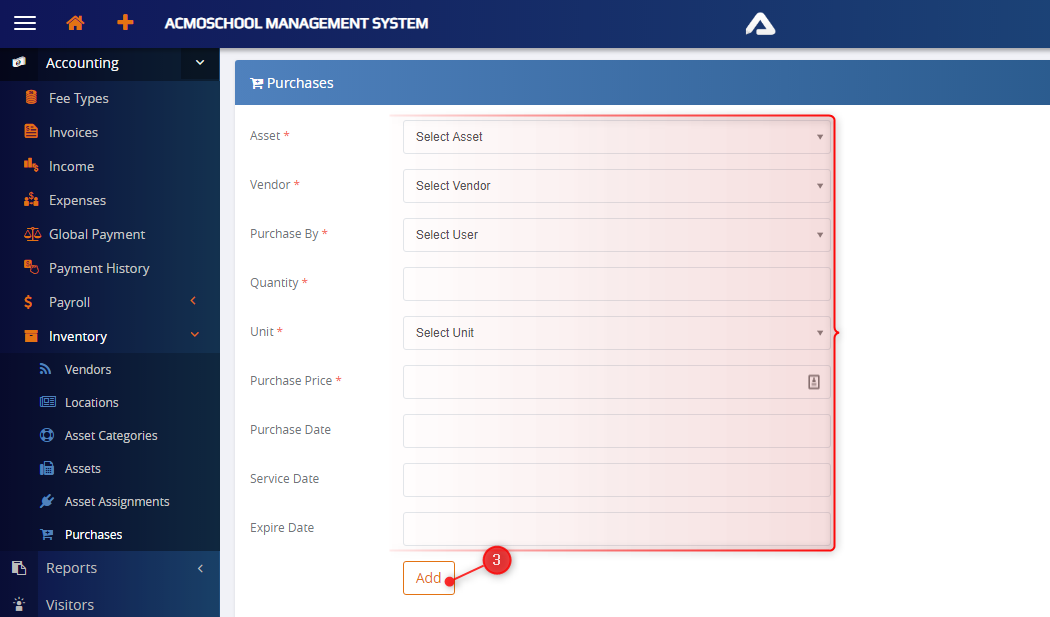This screenshot has width=1050, height=617.
Task: Click the hamburger menu icon
Action: tap(24, 23)
